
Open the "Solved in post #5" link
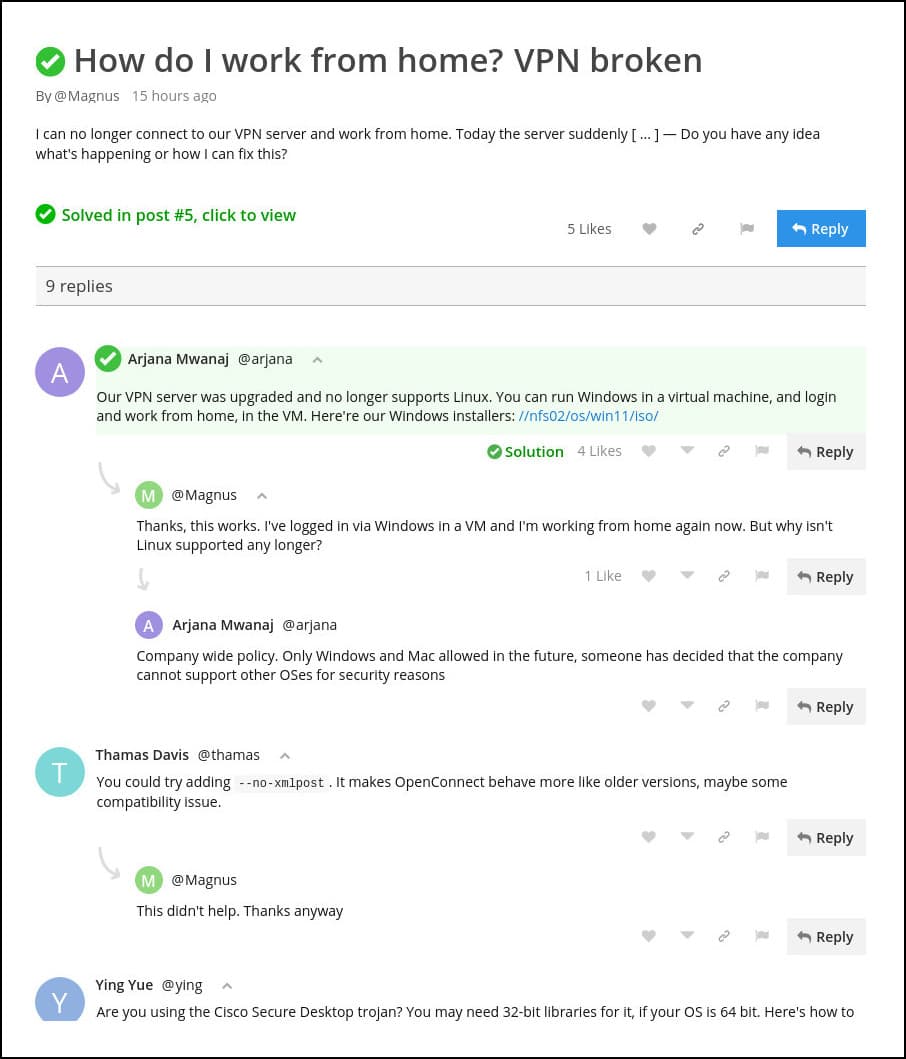coord(178,215)
